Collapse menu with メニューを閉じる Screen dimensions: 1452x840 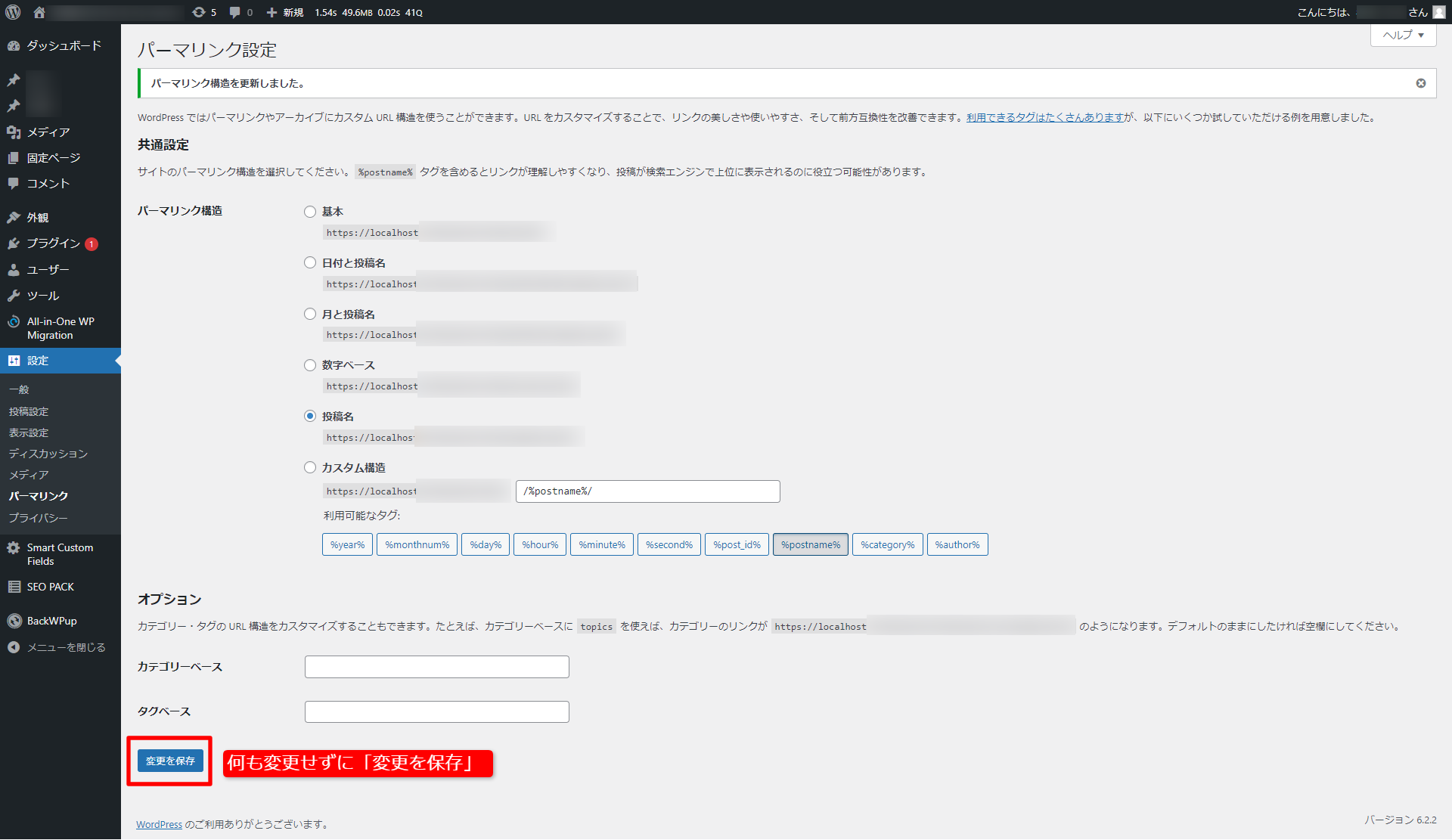[x=65, y=647]
